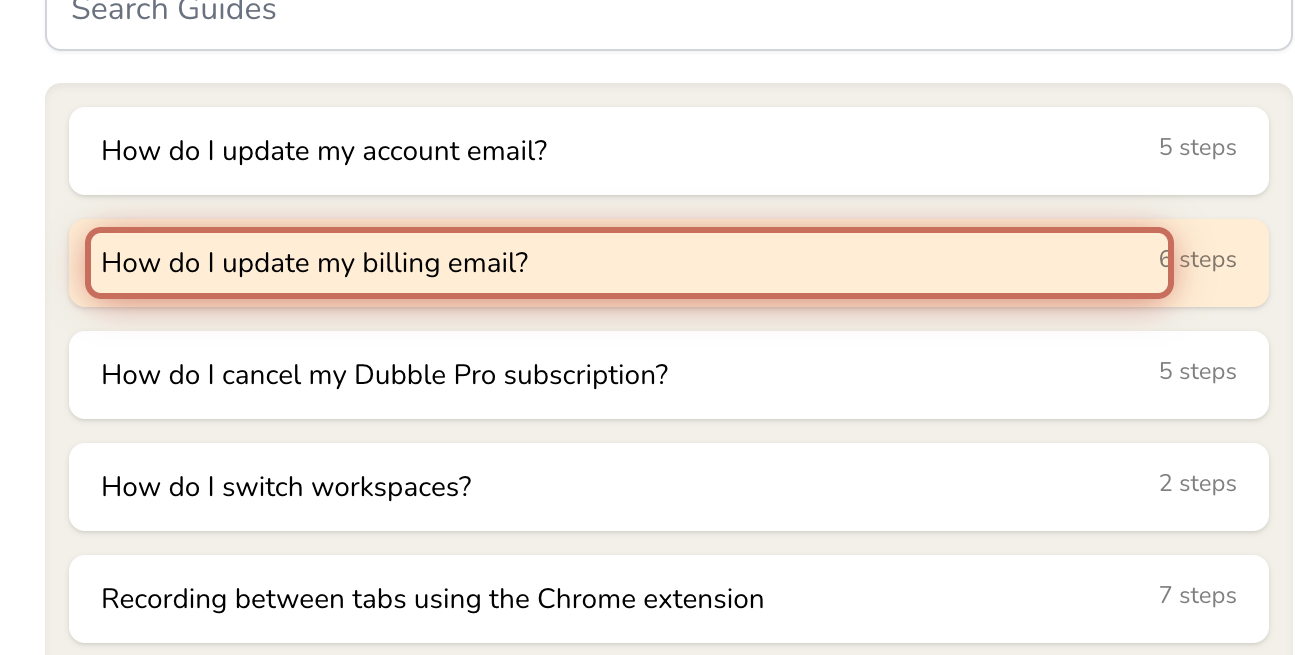The image size is (1295, 655).
Task: Open the 'How do I update my account email?' guide
Action: point(324,151)
